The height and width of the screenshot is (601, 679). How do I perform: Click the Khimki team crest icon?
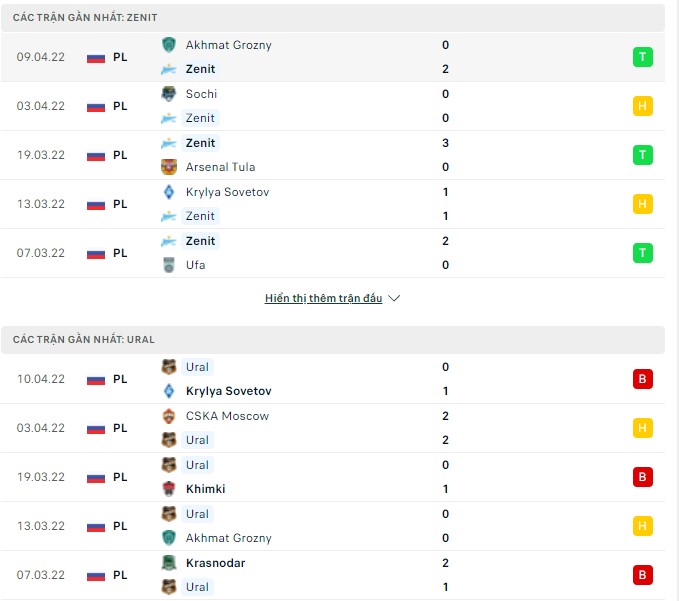[169, 489]
